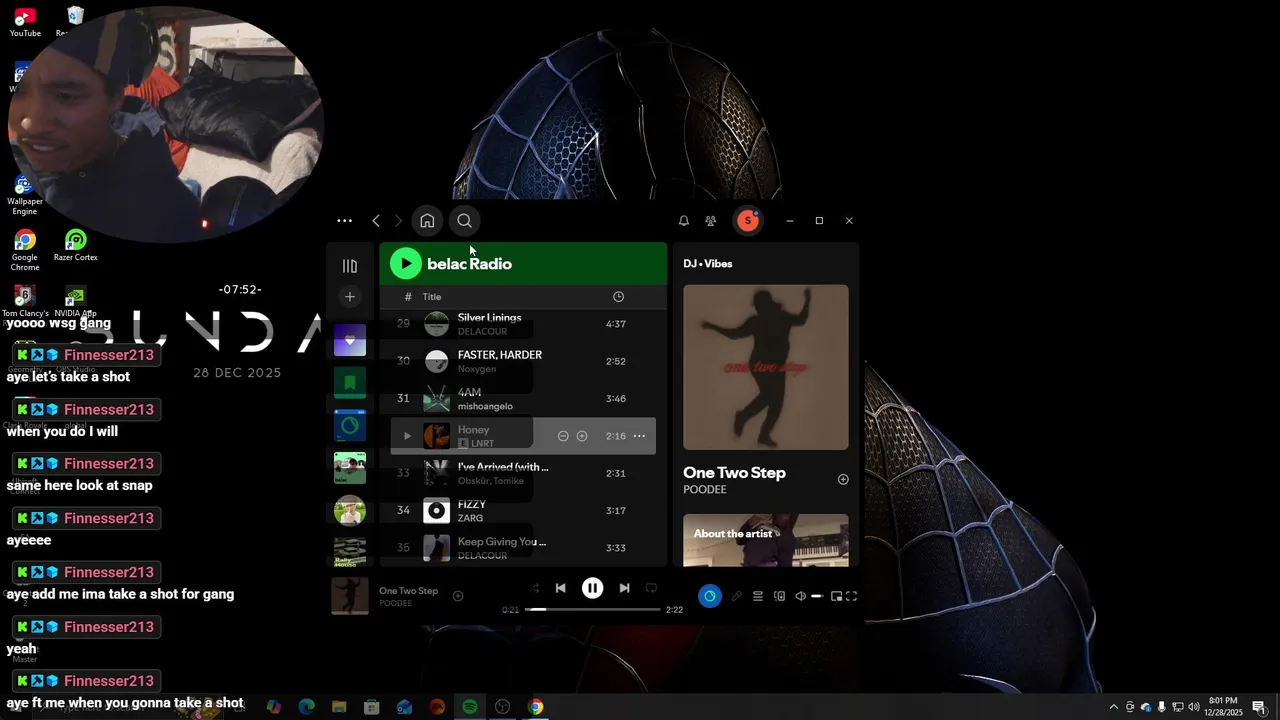Toggle the play queue view
The height and width of the screenshot is (720, 1280).
(x=758, y=596)
